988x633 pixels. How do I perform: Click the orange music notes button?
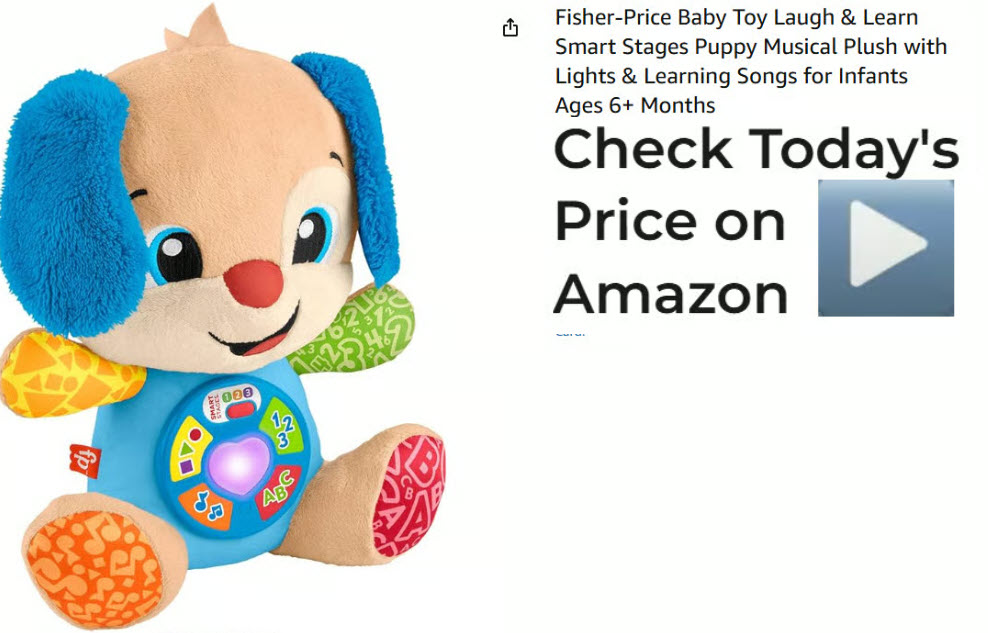click(207, 506)
